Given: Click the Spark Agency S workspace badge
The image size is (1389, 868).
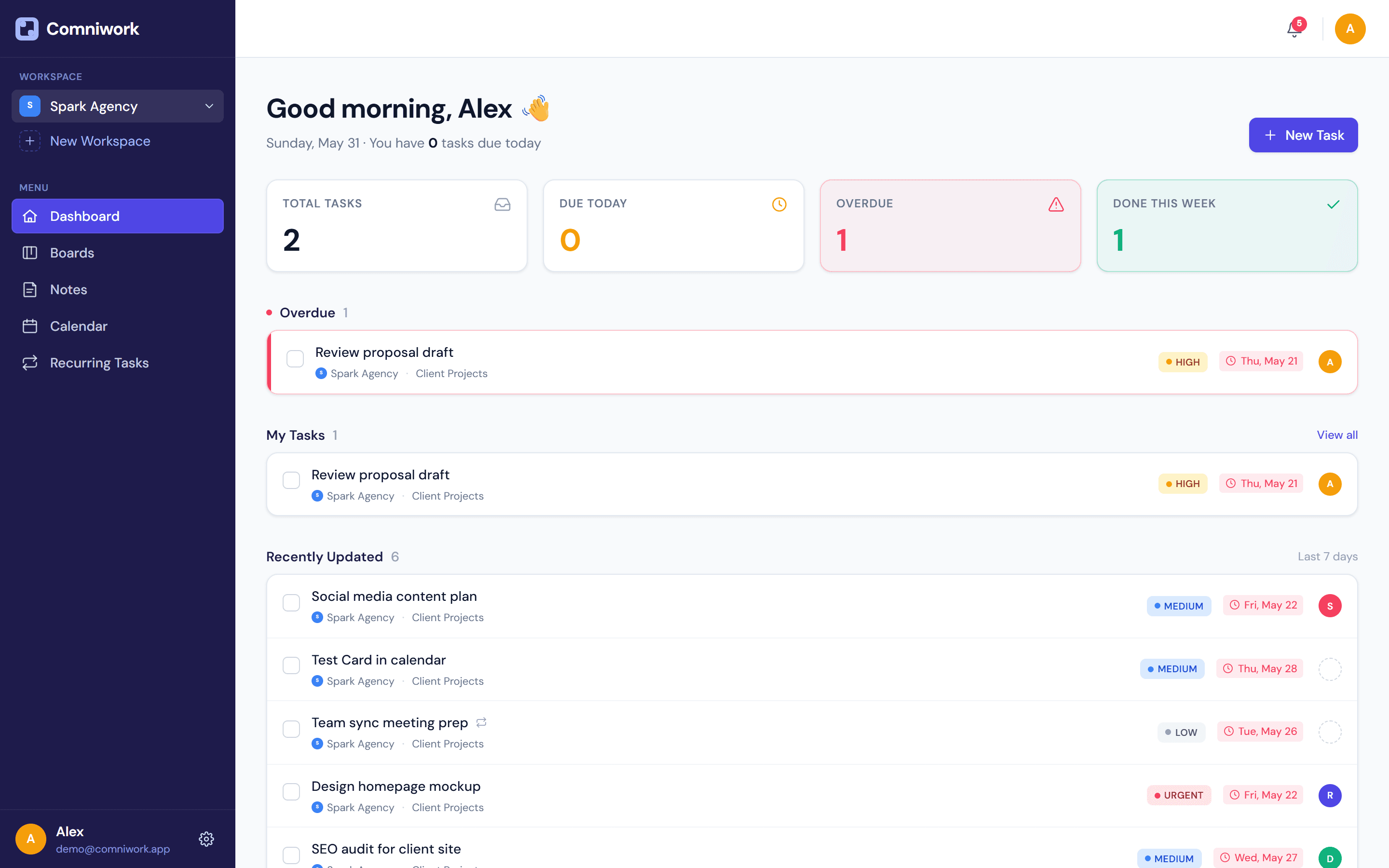Looking at the screenshot, I should point(30,106).
